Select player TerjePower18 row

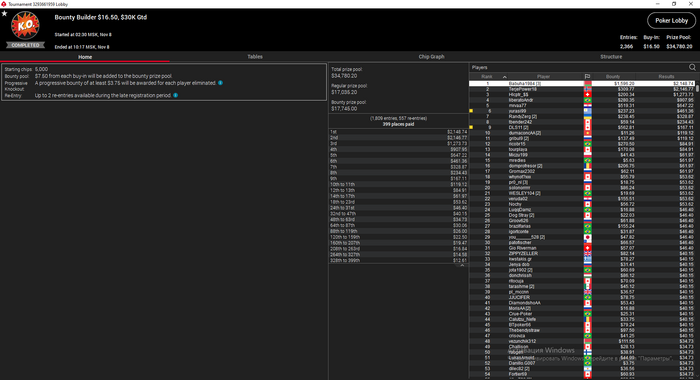pos(582,89)
